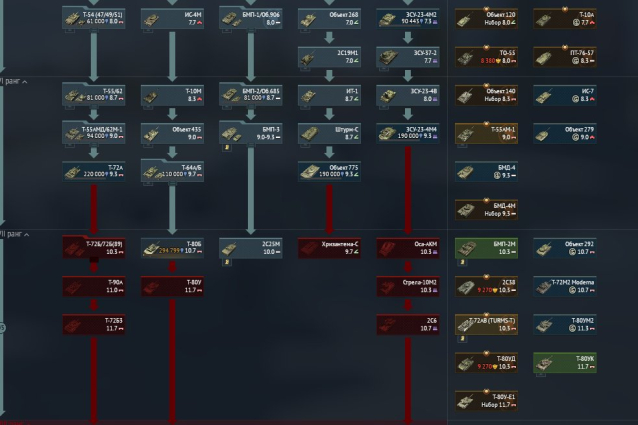Expand the Т-54 (47/49/51) vehicle group
The image size is (638, 425).
[94, 17]
